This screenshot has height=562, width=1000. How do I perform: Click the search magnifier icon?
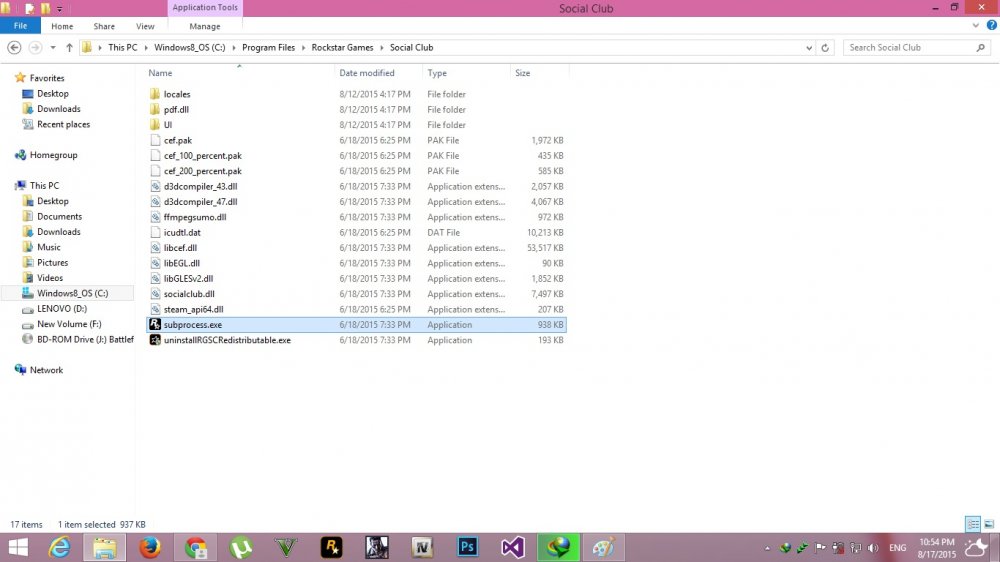pos(981,47)
